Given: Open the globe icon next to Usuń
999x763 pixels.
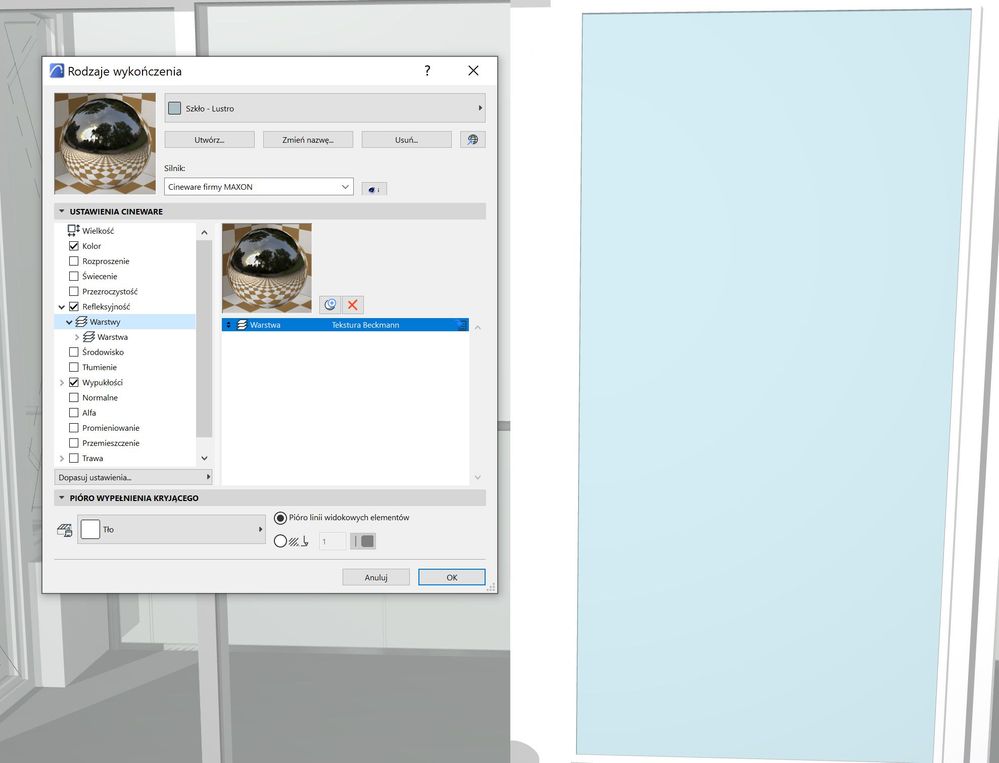Looking at the screenshot, I should coord(473,139).
